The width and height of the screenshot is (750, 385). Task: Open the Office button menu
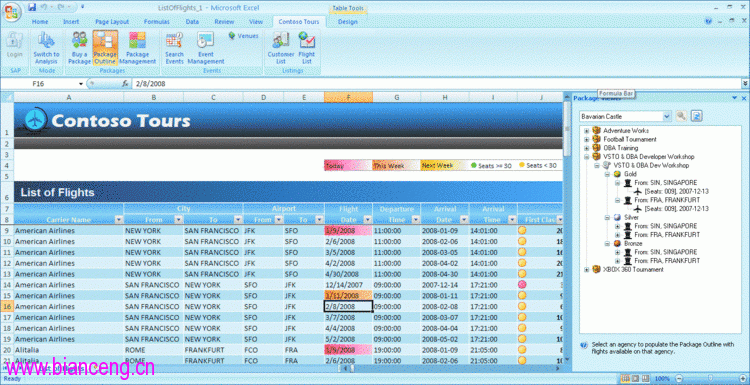coord(11,11)
